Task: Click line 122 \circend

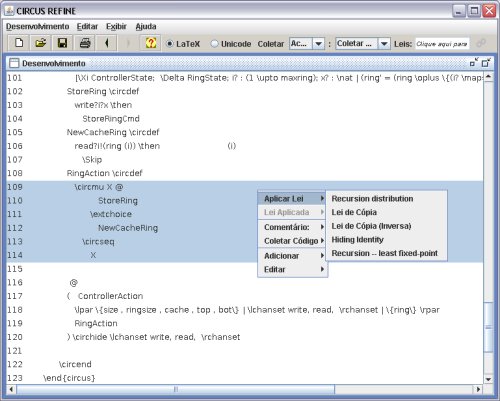Action: click(75, 364)
